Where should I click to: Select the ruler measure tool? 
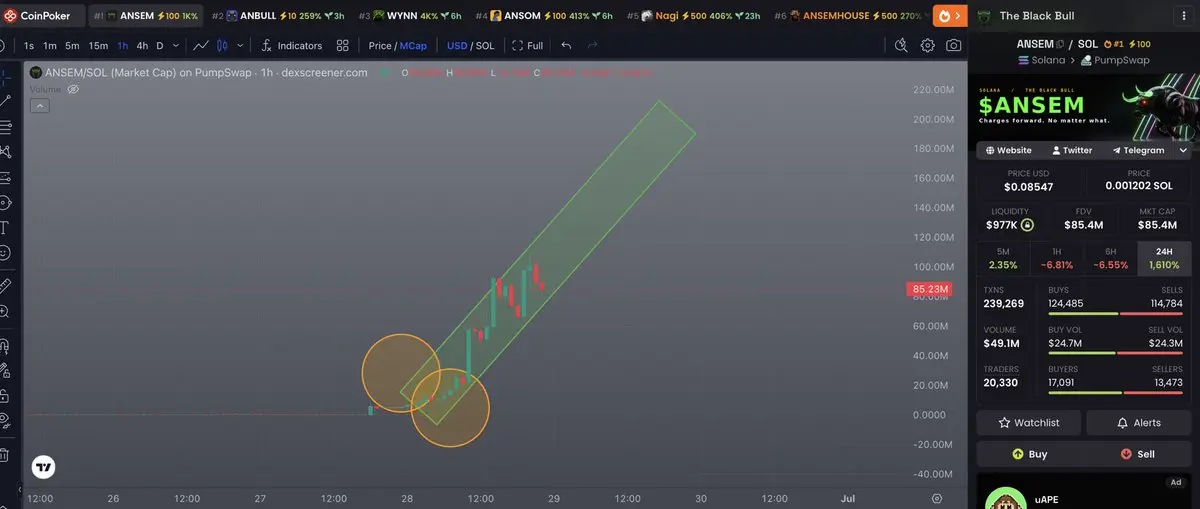pos(5,285)
